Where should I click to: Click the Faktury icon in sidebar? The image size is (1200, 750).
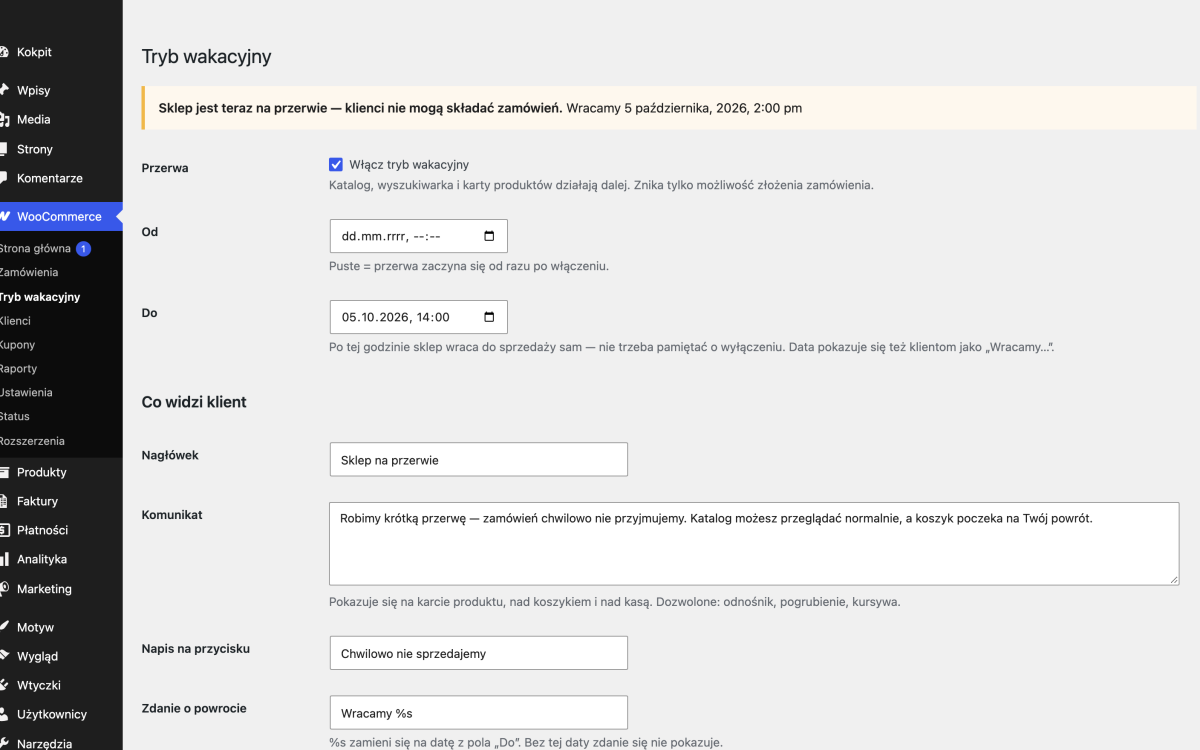[4, 501]
